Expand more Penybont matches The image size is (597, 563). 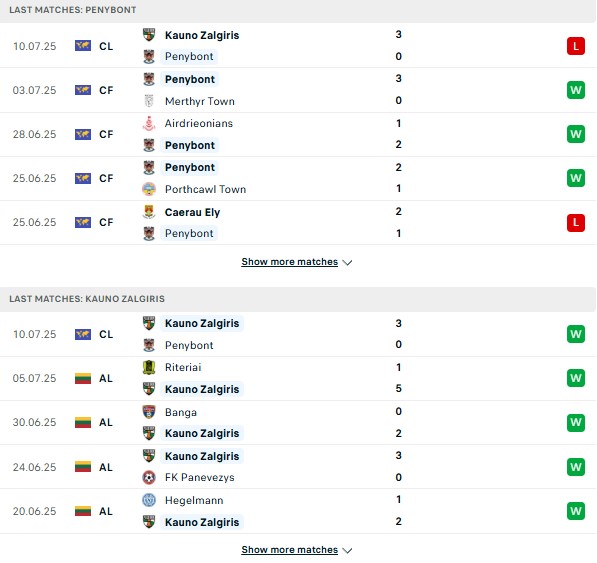(290, 262)
